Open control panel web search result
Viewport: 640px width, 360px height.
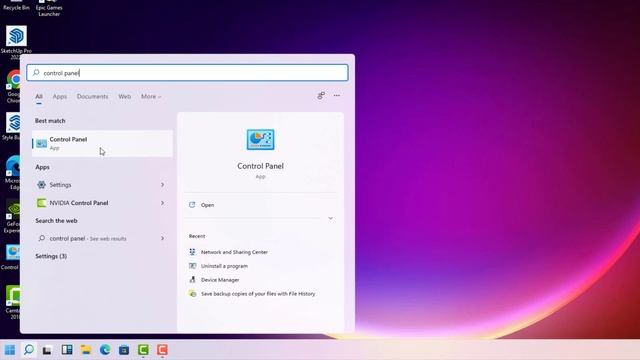[102, 238]
